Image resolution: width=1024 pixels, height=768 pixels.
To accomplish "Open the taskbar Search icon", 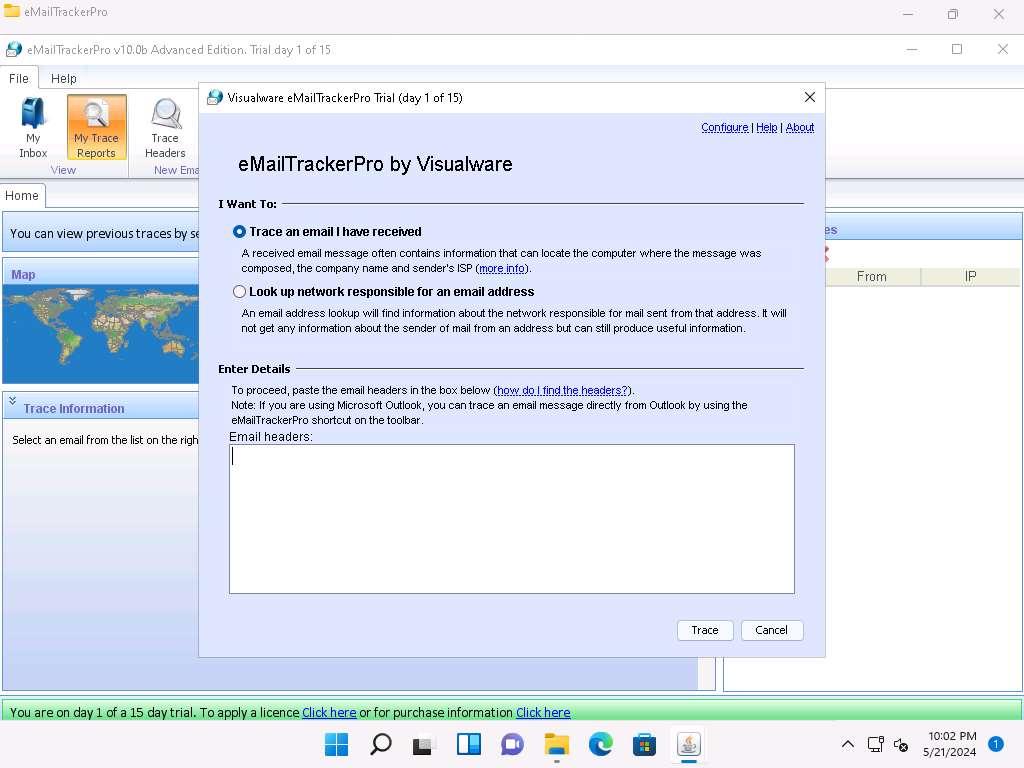I will click(x=381, y=744).
